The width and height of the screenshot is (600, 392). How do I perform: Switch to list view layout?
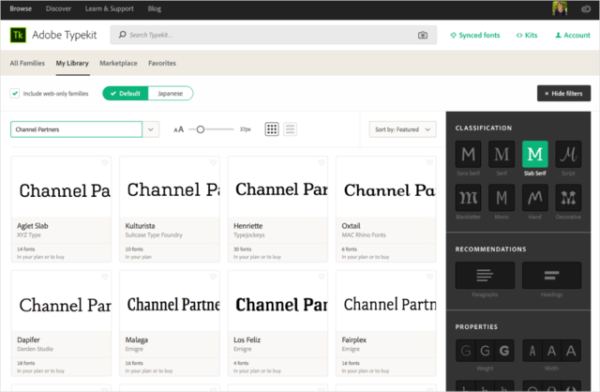click(x=290, y=129)
